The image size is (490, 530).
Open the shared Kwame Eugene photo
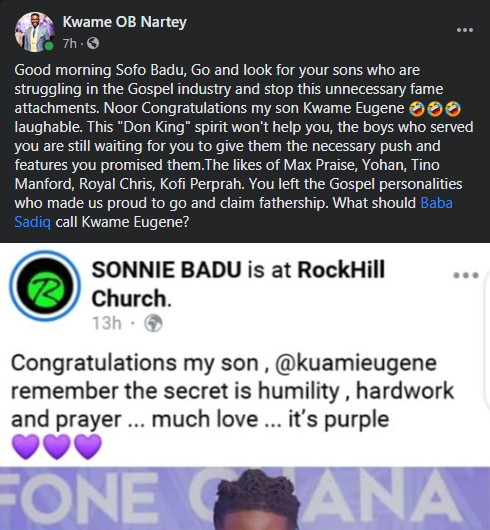245,498
